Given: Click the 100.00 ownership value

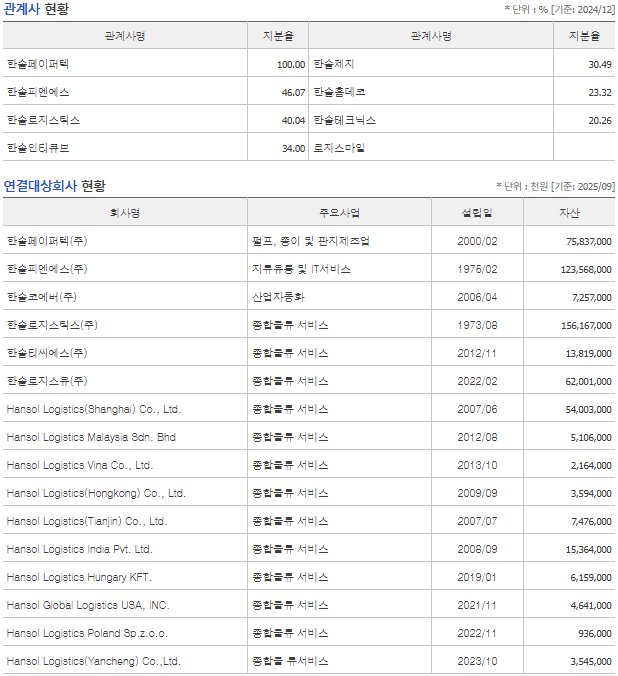Looking at the screenshot, I should (291, 65).
